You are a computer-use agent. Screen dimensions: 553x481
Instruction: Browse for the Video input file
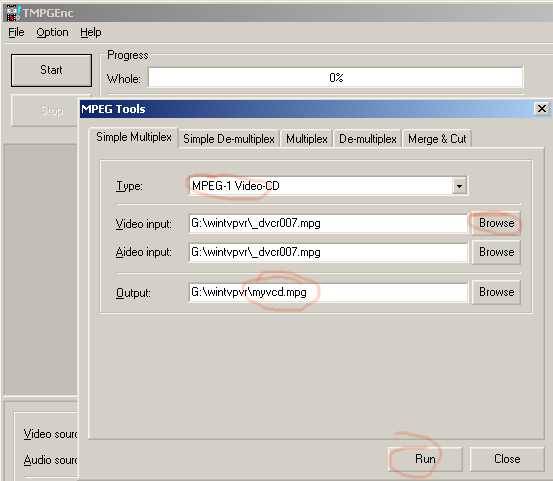[x=496, y=223]
